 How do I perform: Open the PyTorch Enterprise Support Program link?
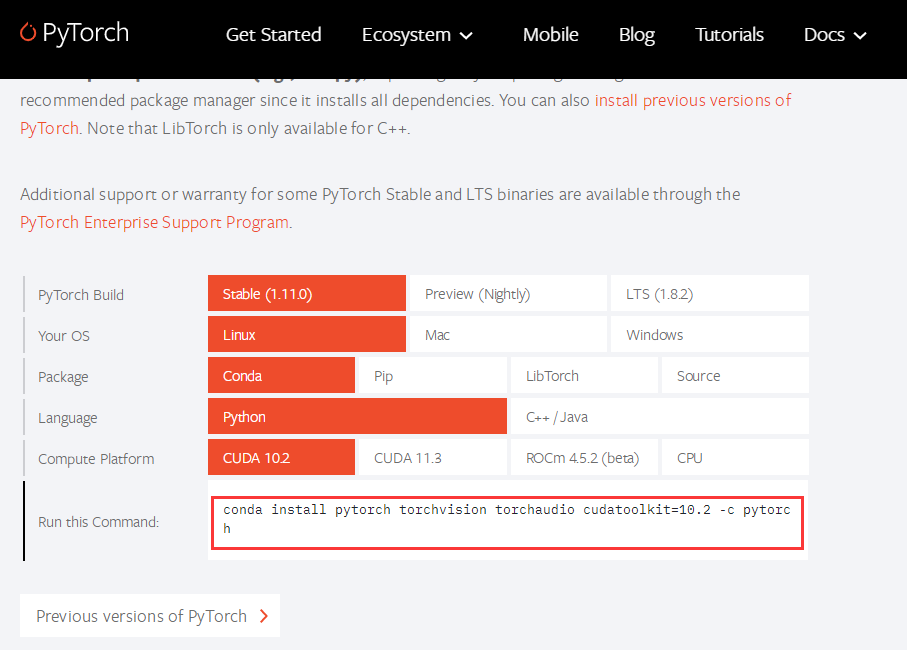[154, 222]
